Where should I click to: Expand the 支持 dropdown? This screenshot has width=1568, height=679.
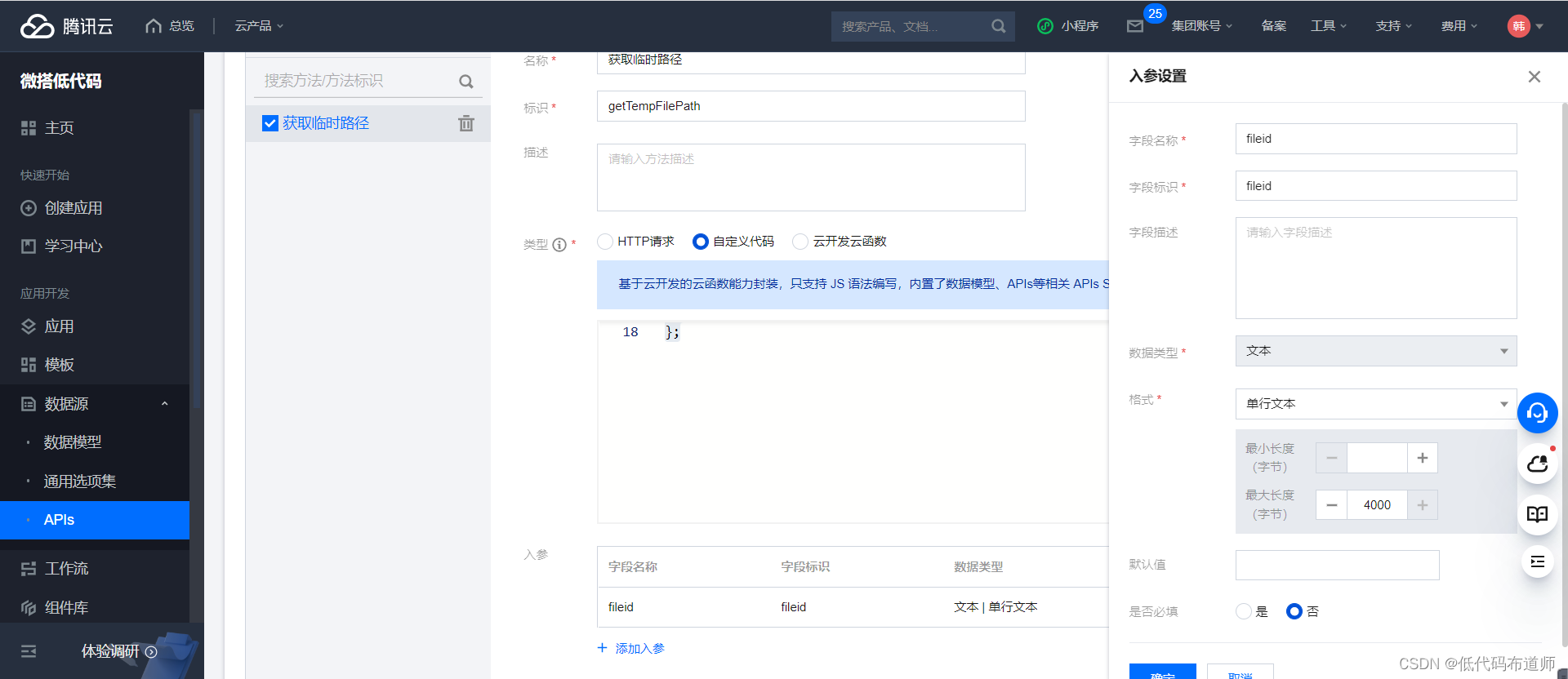coord(1394,26)
